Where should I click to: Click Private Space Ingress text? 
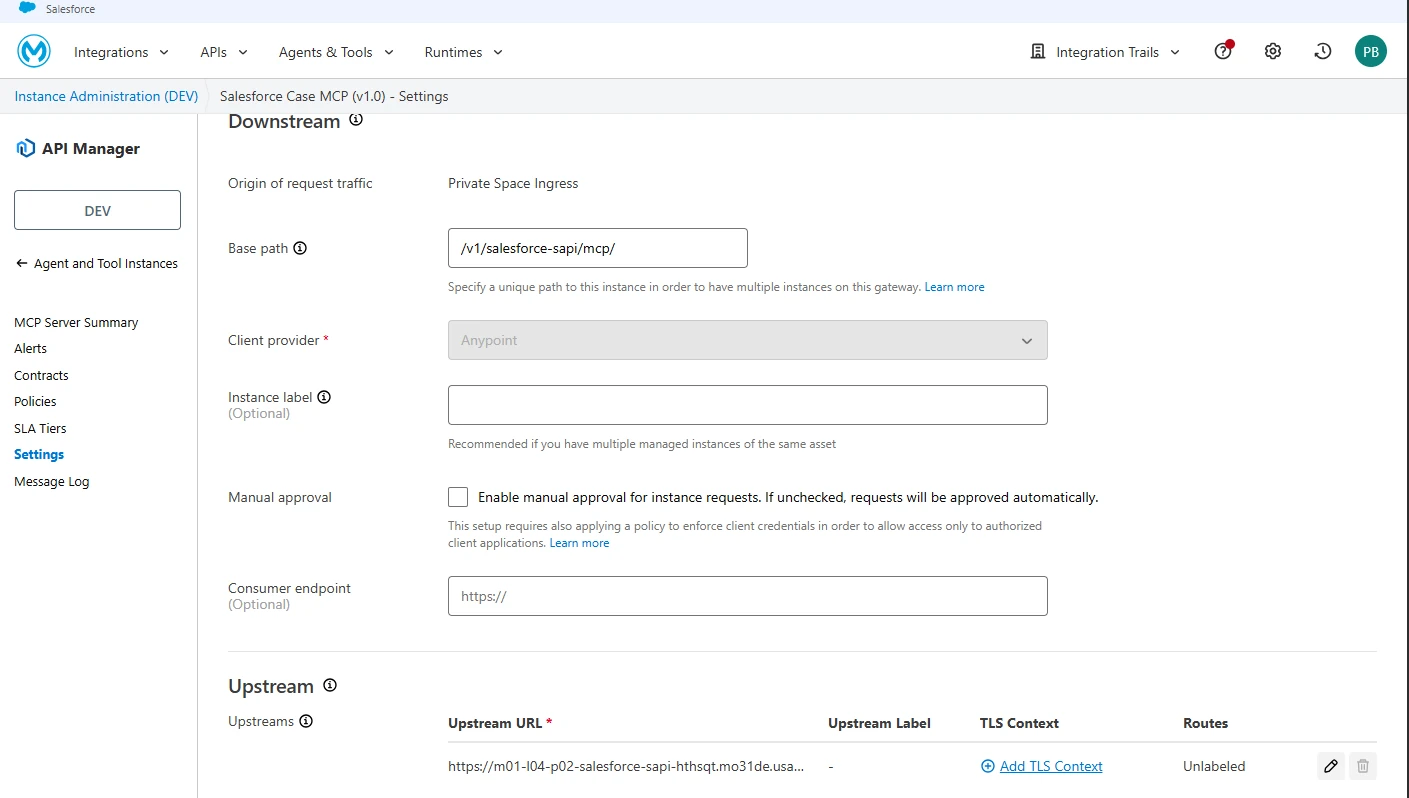[513, 183]
